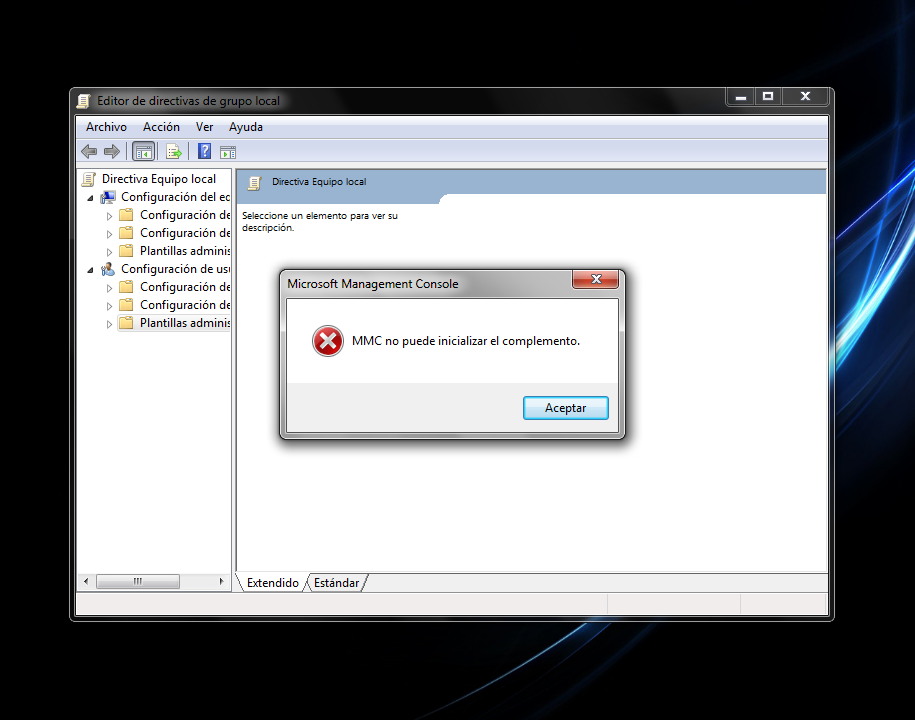The height and width of the screenshot is (720, 915).
Task: Open the Archivo menu
Action: [106, 127]
